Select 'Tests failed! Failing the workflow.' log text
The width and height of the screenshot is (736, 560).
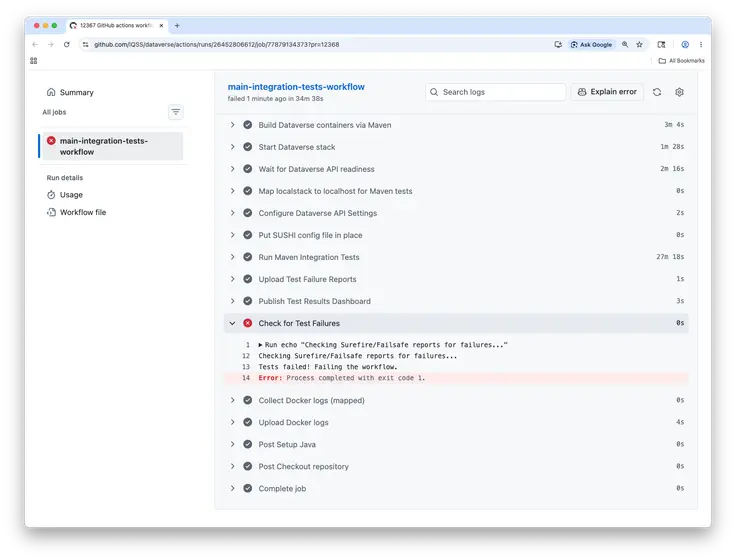[328, 367]
